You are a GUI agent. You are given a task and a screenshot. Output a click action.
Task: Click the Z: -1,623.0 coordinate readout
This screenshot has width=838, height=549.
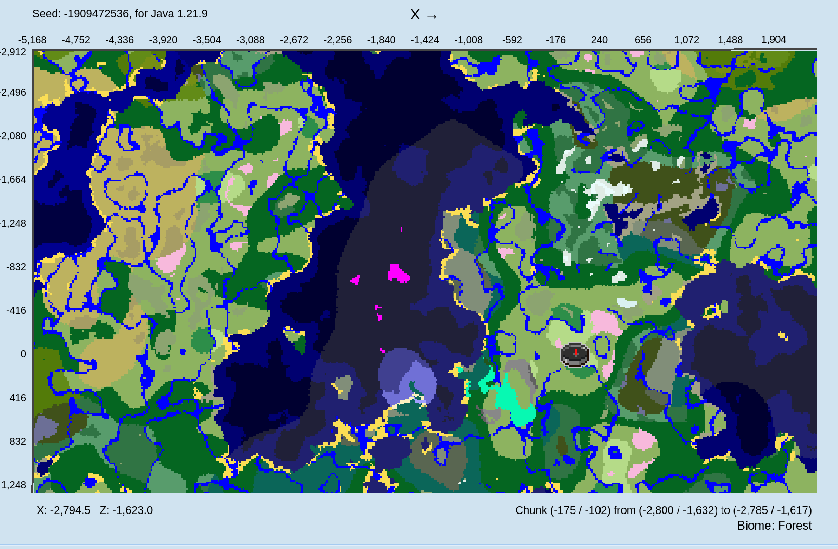click(126, 510)
